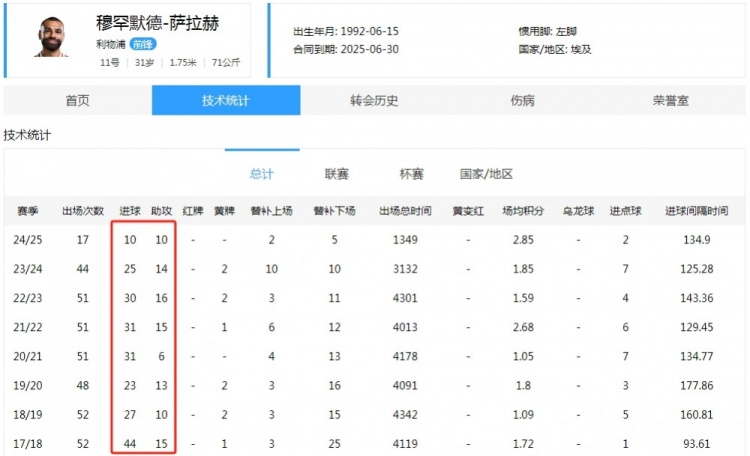Click the 进球间隔时间 column header
The height and width of the screenshot is (456, 750).
[x=697, y=212]
